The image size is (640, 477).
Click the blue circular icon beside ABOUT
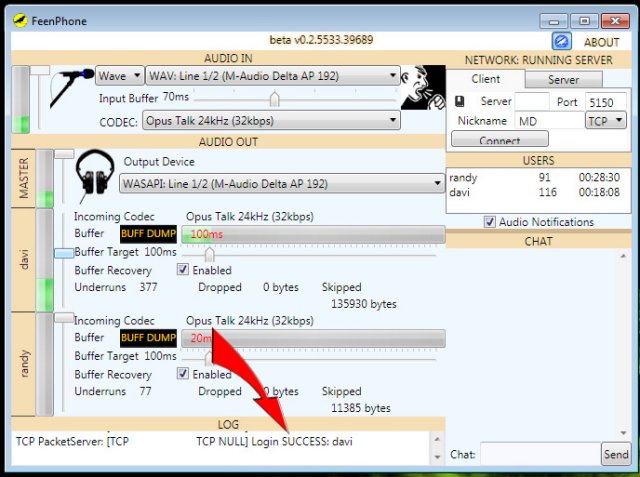tap(562, 41)
